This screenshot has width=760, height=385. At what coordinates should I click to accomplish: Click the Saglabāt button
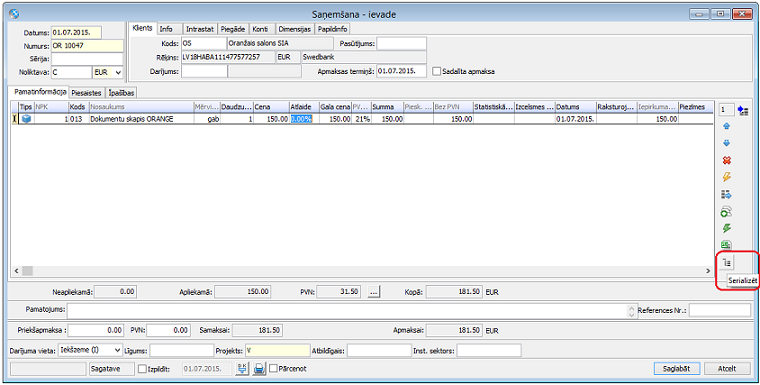tap(677, 369)
